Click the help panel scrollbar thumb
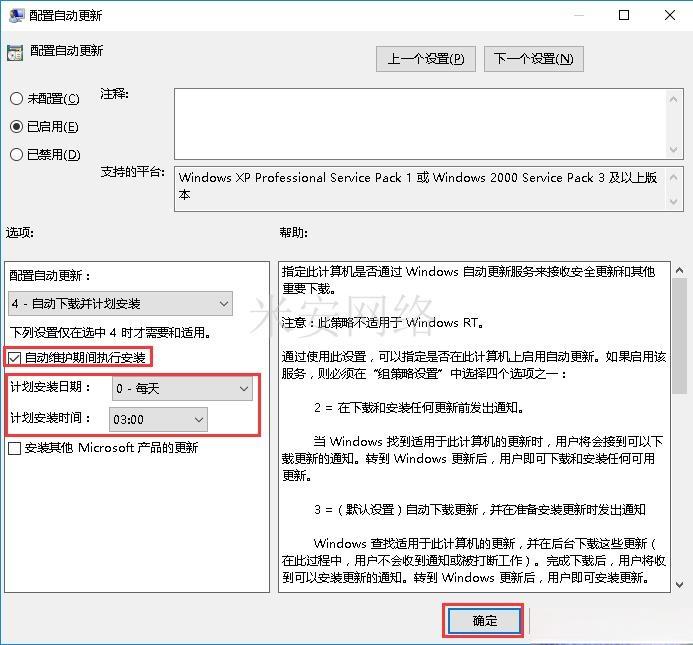 coord(679,336)
